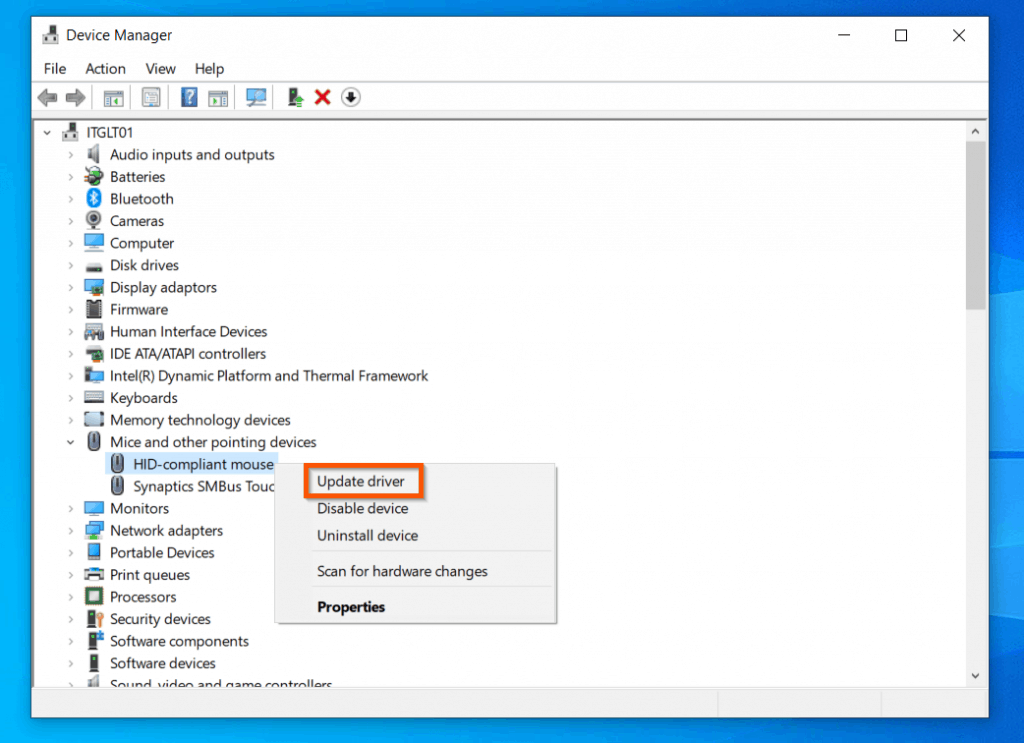Open the View menu
Image resolution: width=1024 pixels, height=743 pixels.
tap(160, 68)
